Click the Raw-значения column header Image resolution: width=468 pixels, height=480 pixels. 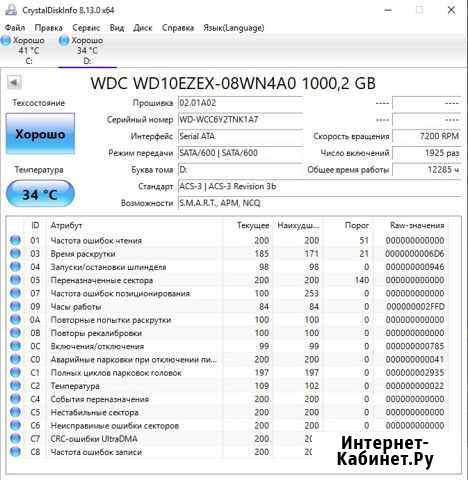pos(417,226)
